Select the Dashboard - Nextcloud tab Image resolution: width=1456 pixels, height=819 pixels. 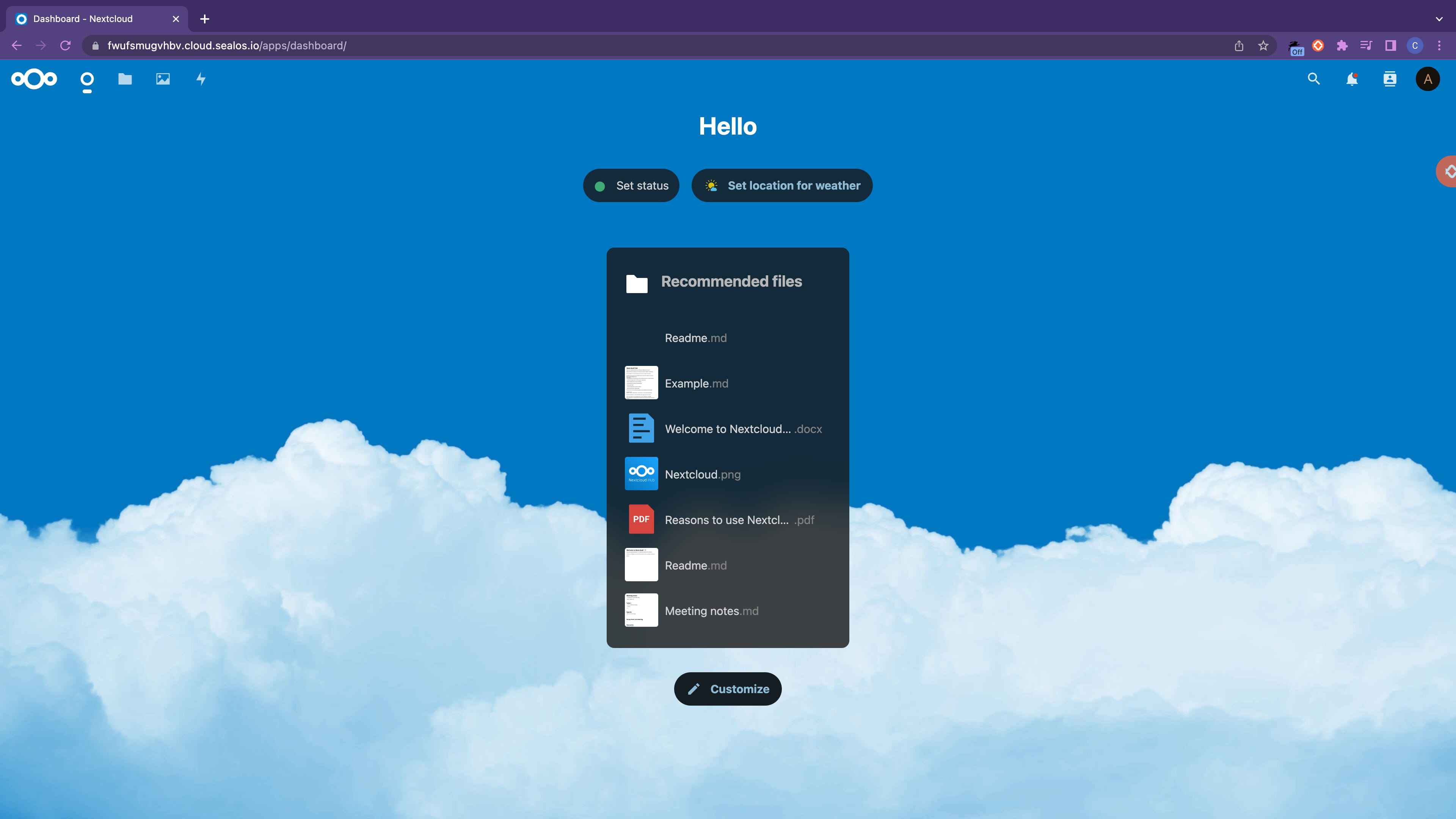[x=97, y=19]
